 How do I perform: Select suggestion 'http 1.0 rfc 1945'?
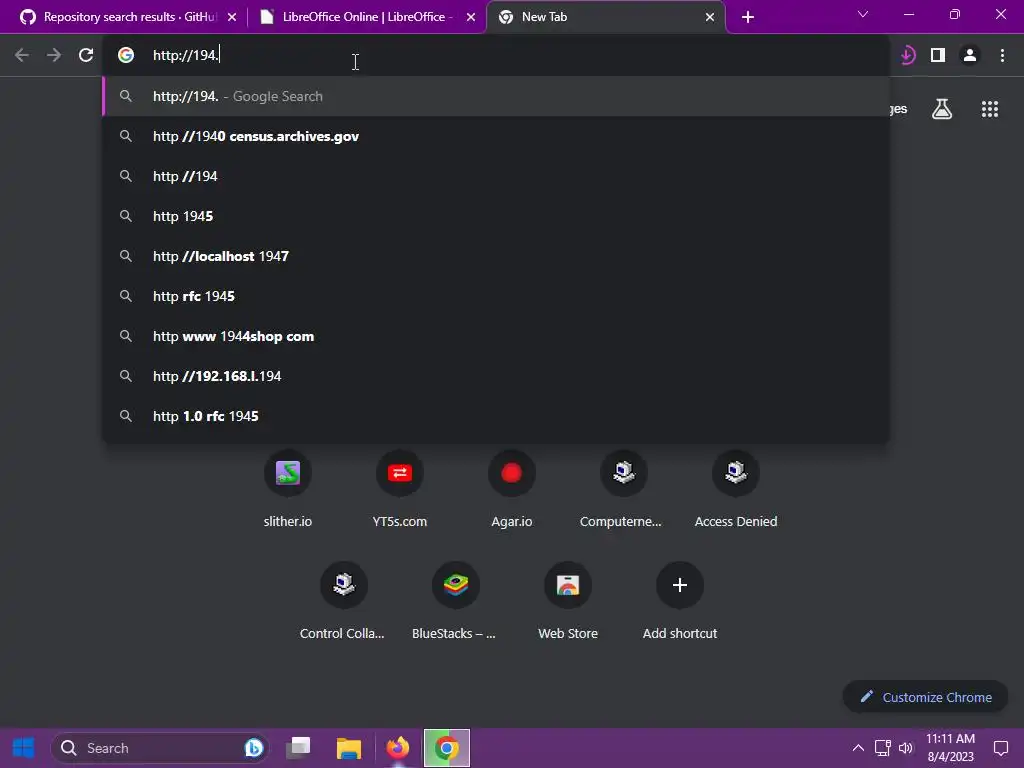coord(496,416)
